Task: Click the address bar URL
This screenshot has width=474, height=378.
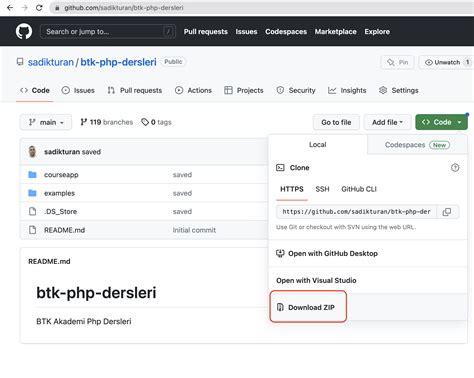Action: tap(124, 8)
